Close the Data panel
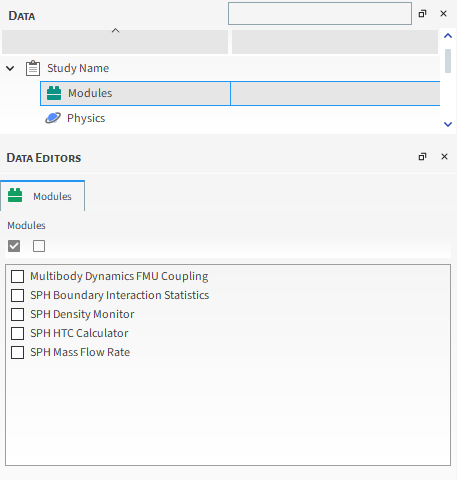 tap(443, 14)
